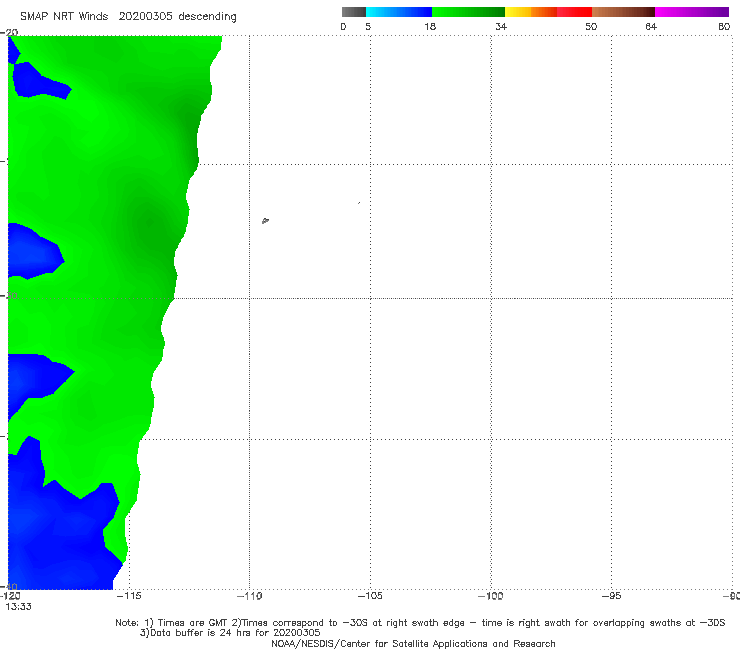The width and height of the screenshot is (740, 650).
Task: Click the brown 50–64 color bar segment
Action: pyautogui.click(x=623, y=12)
